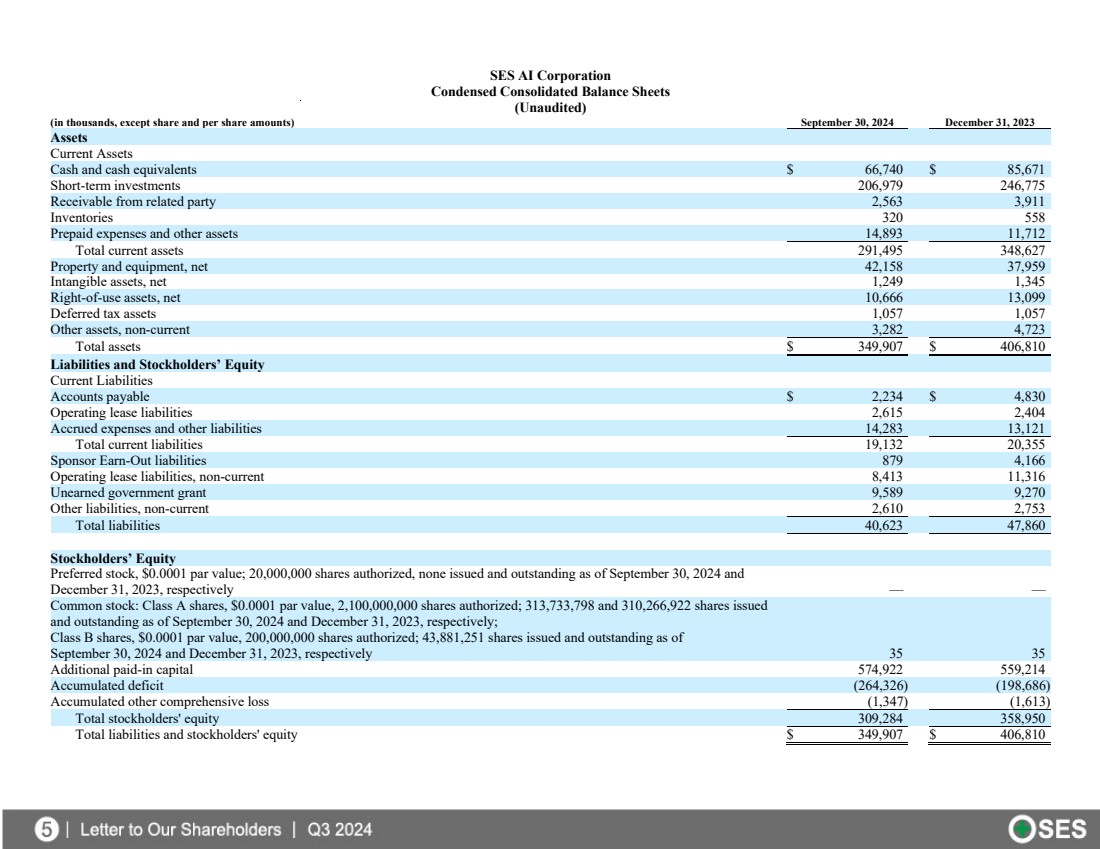Click the 'Accrued expenses and other liabilities' label

(156, 429)
